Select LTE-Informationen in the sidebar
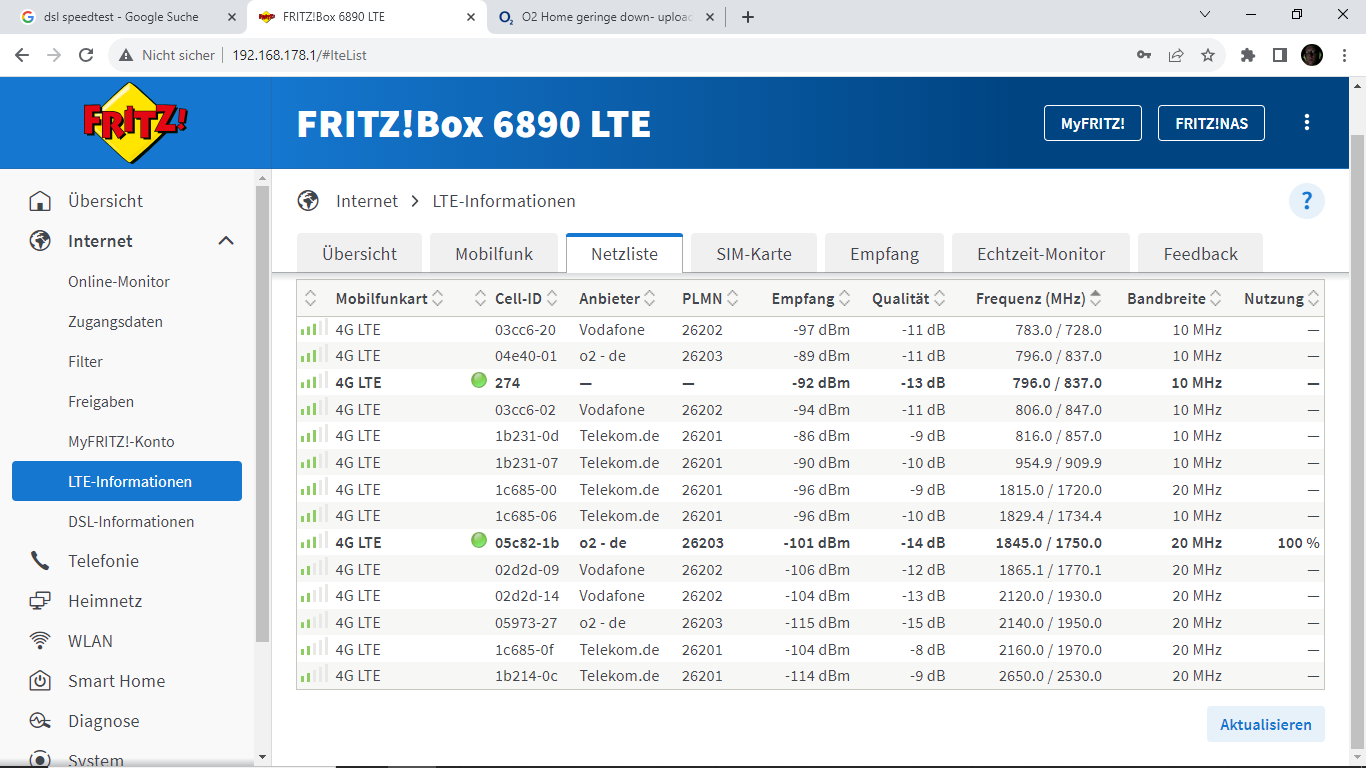 pos(127,481)
